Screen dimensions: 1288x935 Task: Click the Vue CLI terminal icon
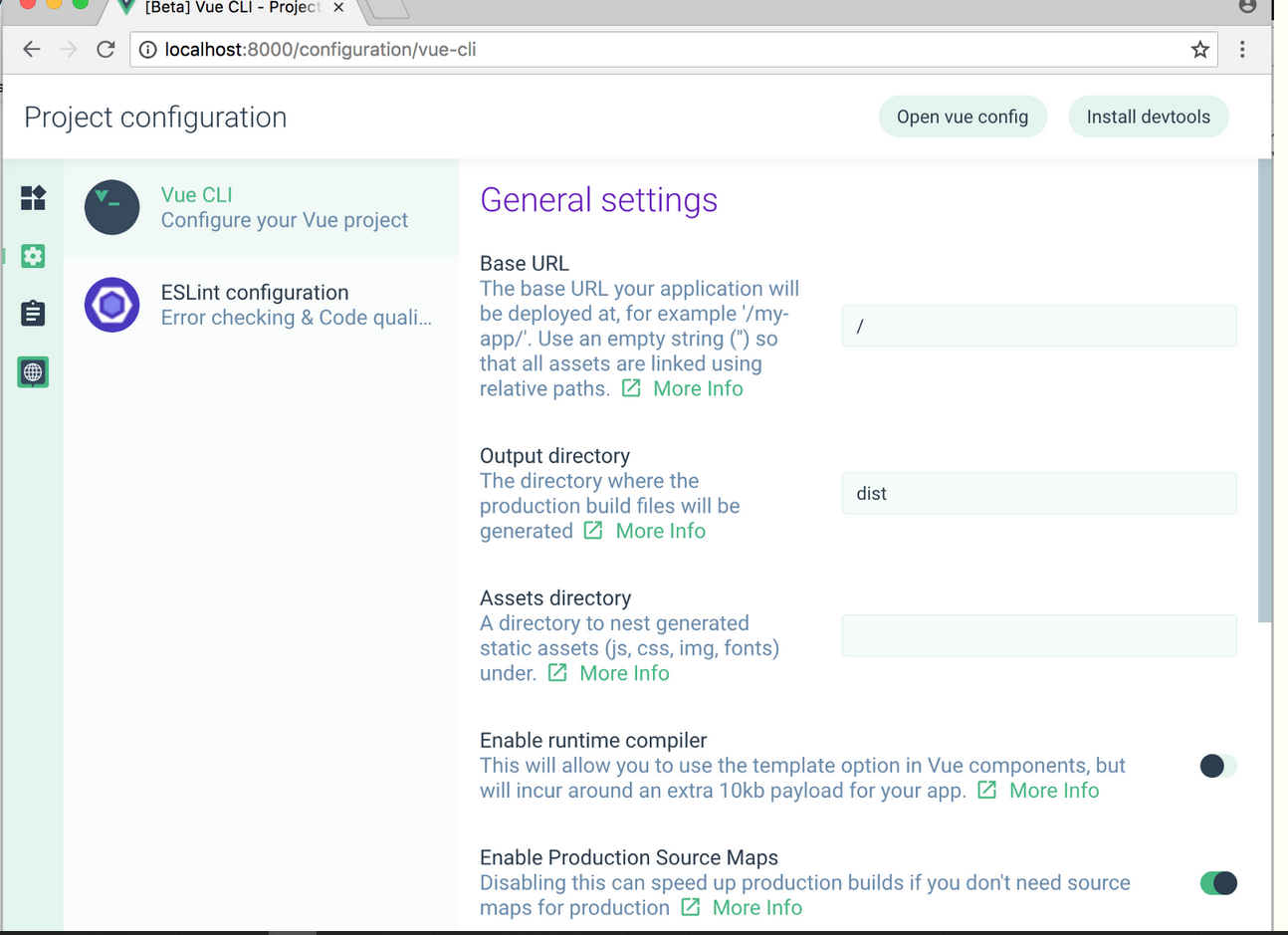point(111,207)
